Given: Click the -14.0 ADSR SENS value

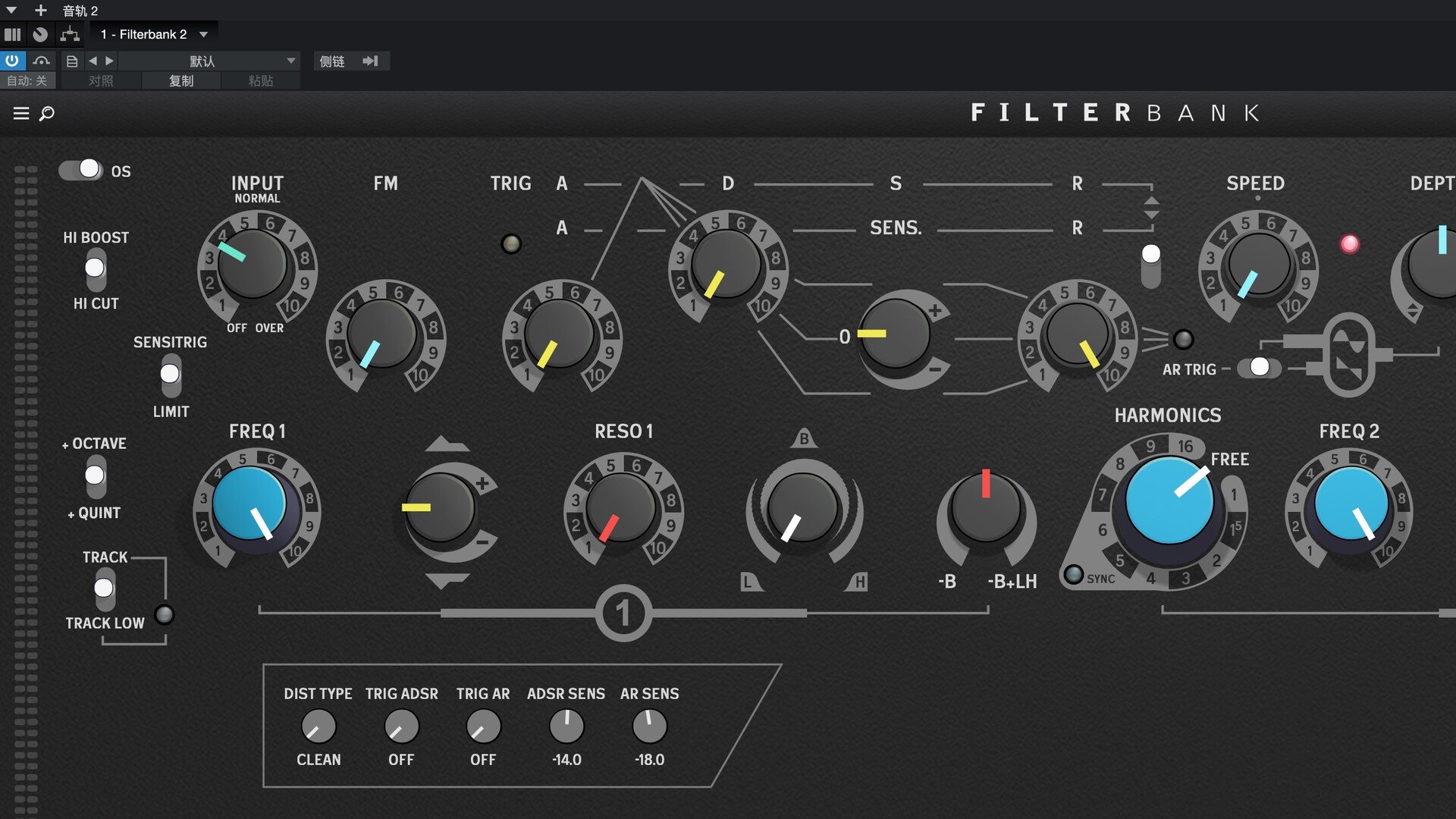Looking at the screenshot, I should [x=566, y=760].
